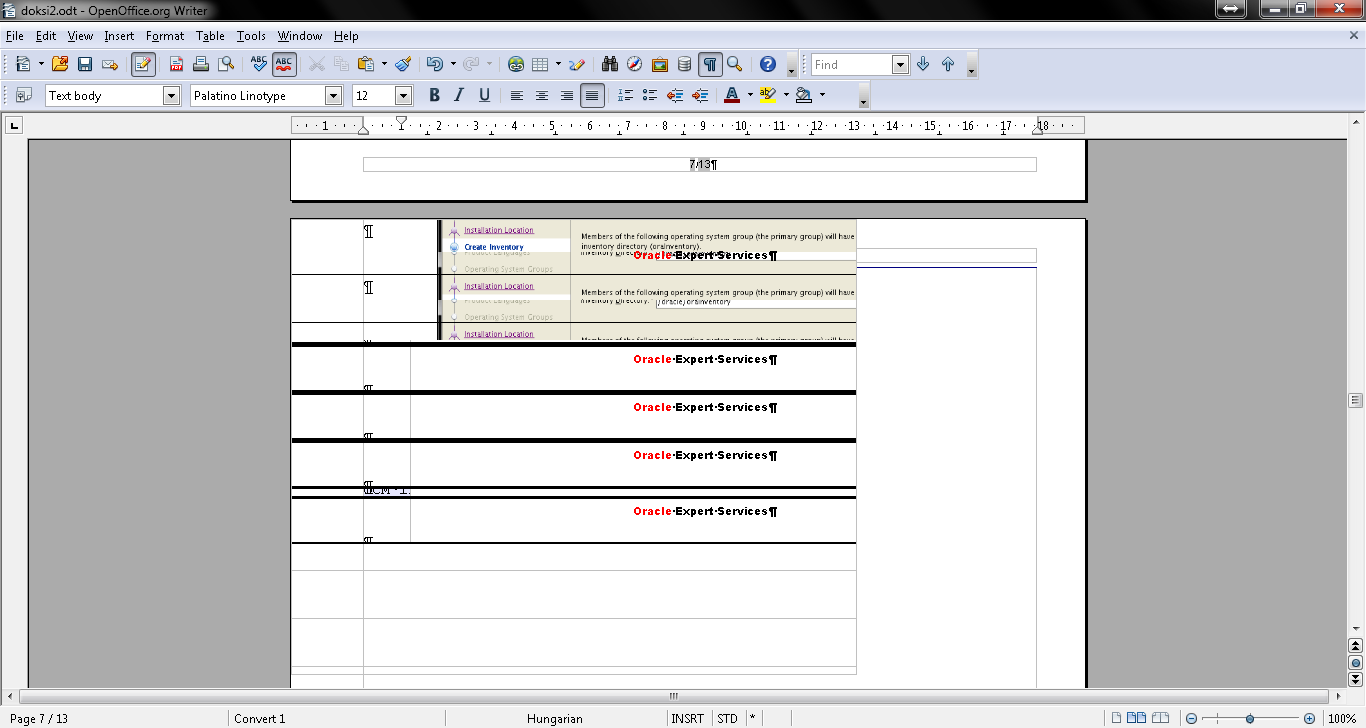Find next with down arrow
The image size is (1366, 728).
(x=923, y=64)
